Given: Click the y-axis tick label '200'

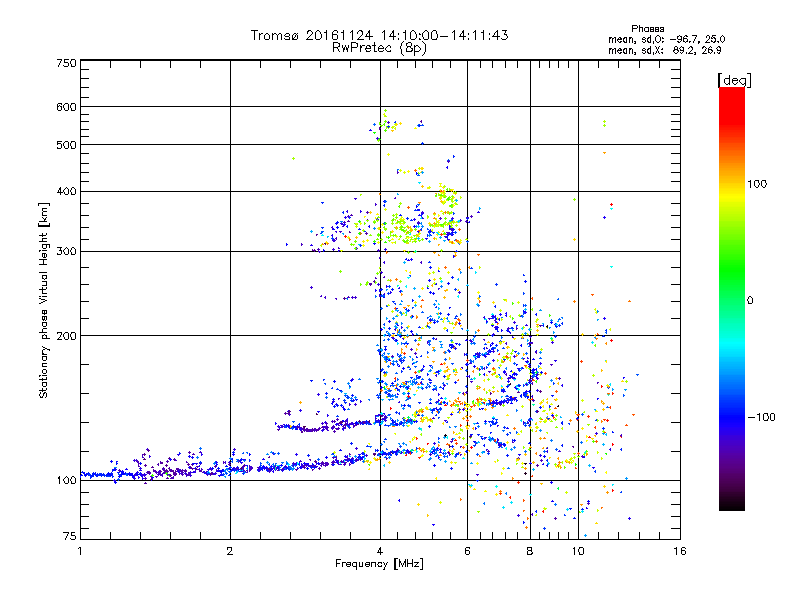Looking at the screenshot, I should click(x=66, y=336).
